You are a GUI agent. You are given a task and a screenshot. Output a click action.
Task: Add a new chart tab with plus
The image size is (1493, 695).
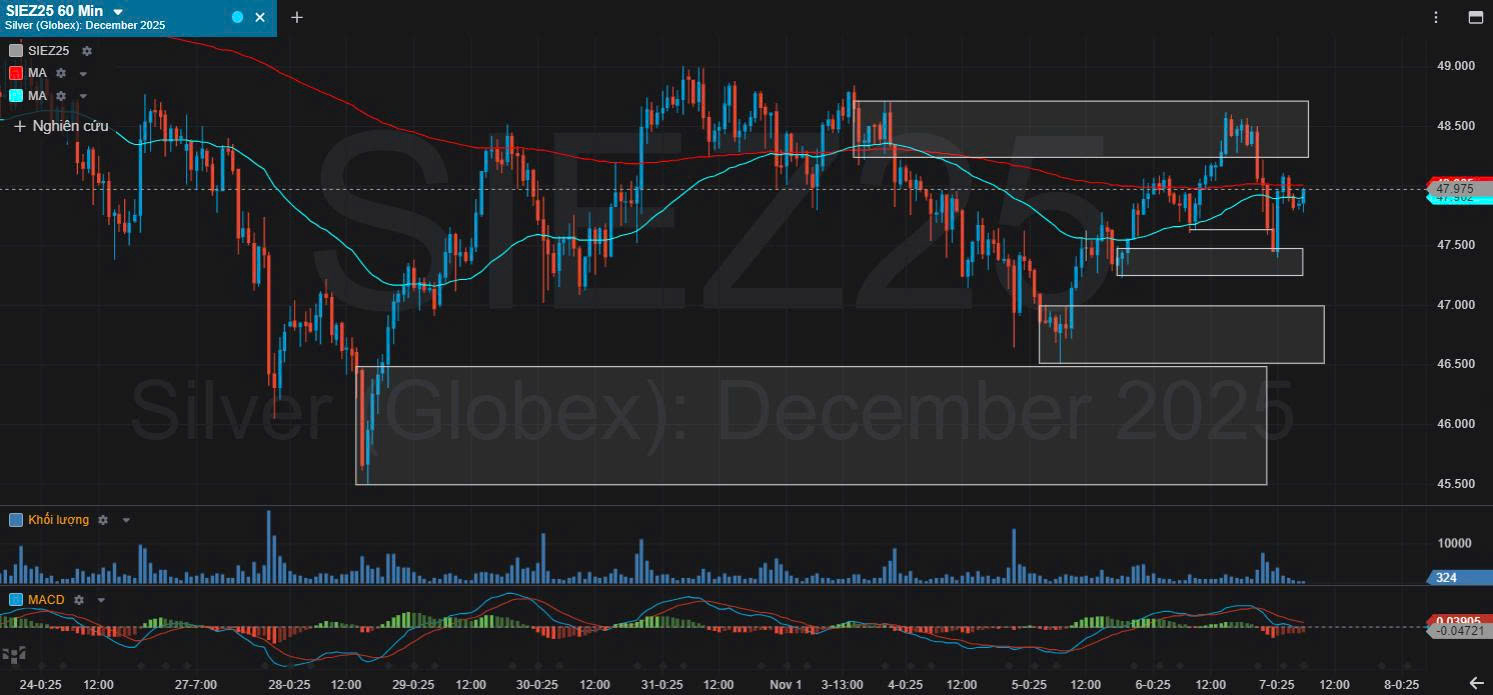(x=296, y=17)
